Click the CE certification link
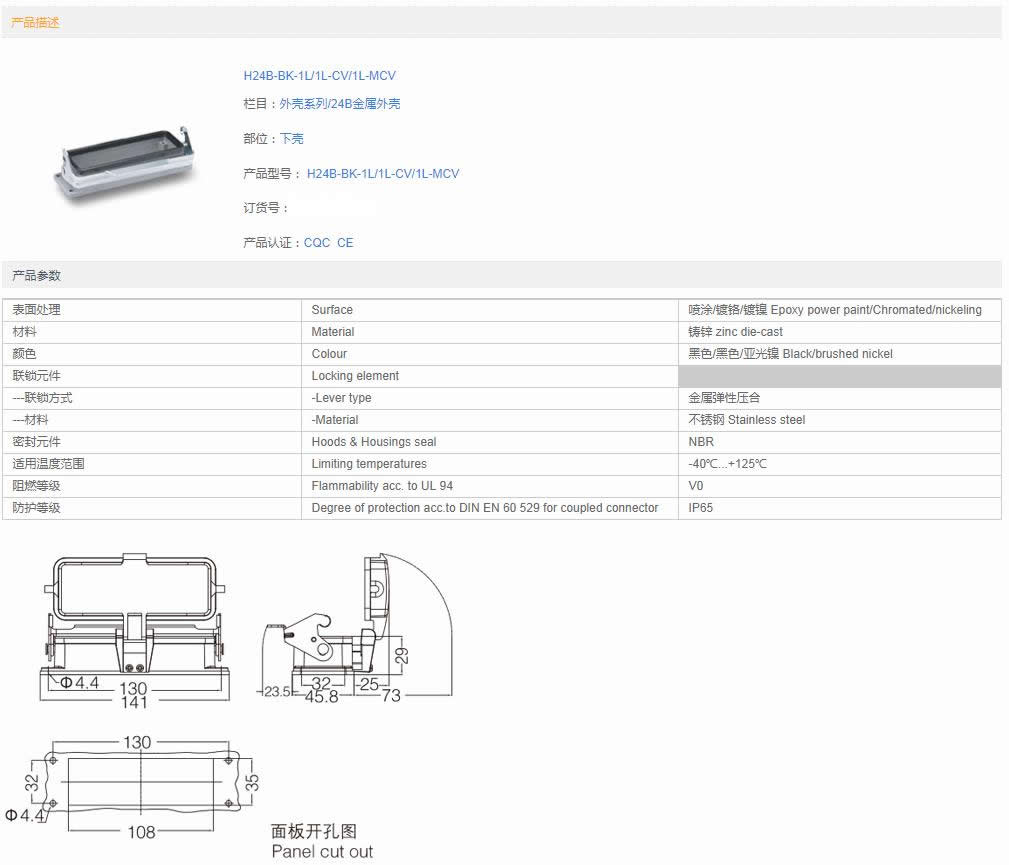This screenshot has width=1009, height=865. click(345, 243)
